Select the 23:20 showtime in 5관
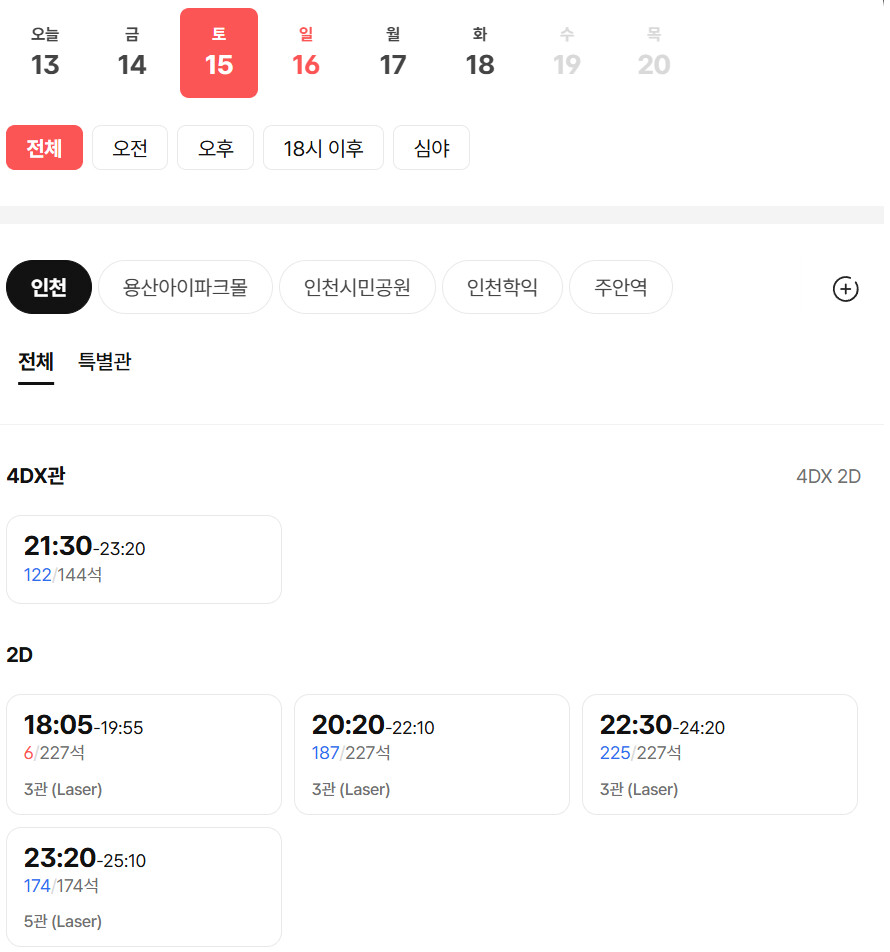 click(x=144, y=886)
